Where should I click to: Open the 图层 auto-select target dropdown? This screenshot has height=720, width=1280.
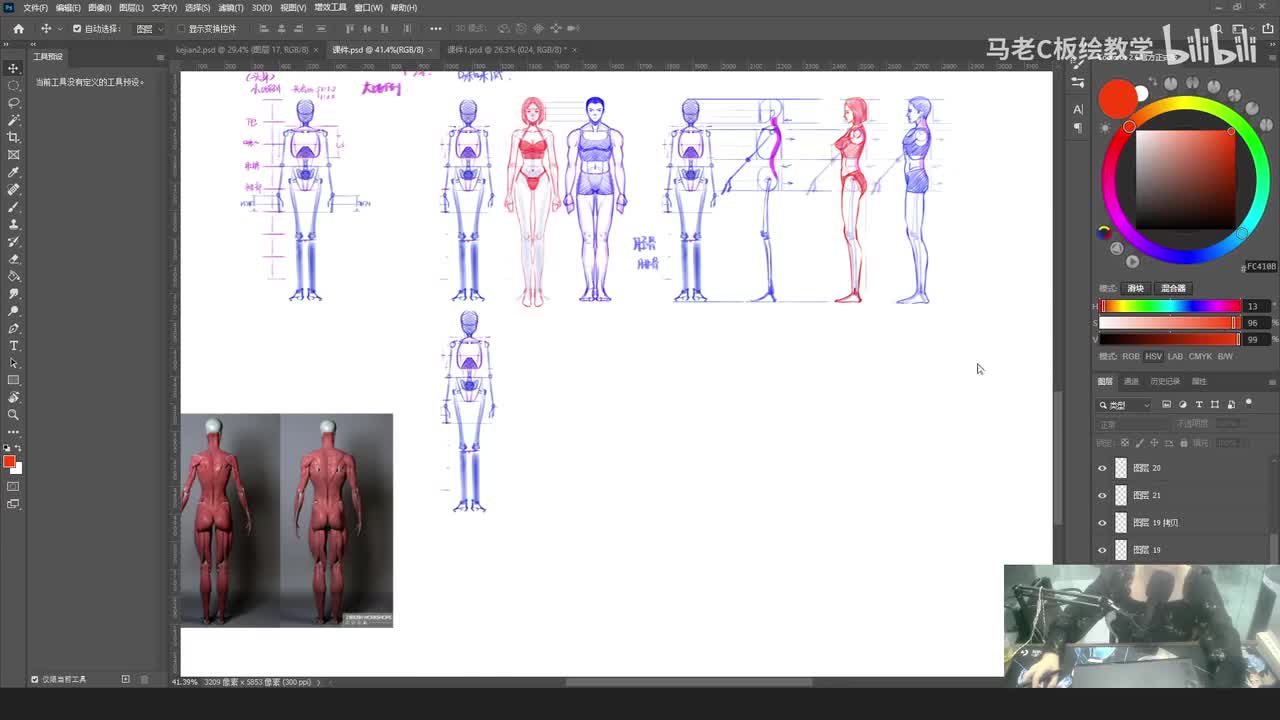pos(149,29)
